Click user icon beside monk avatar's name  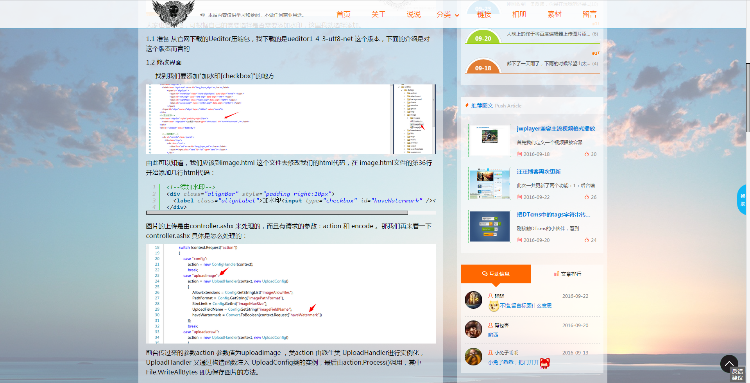pos(490,353)
